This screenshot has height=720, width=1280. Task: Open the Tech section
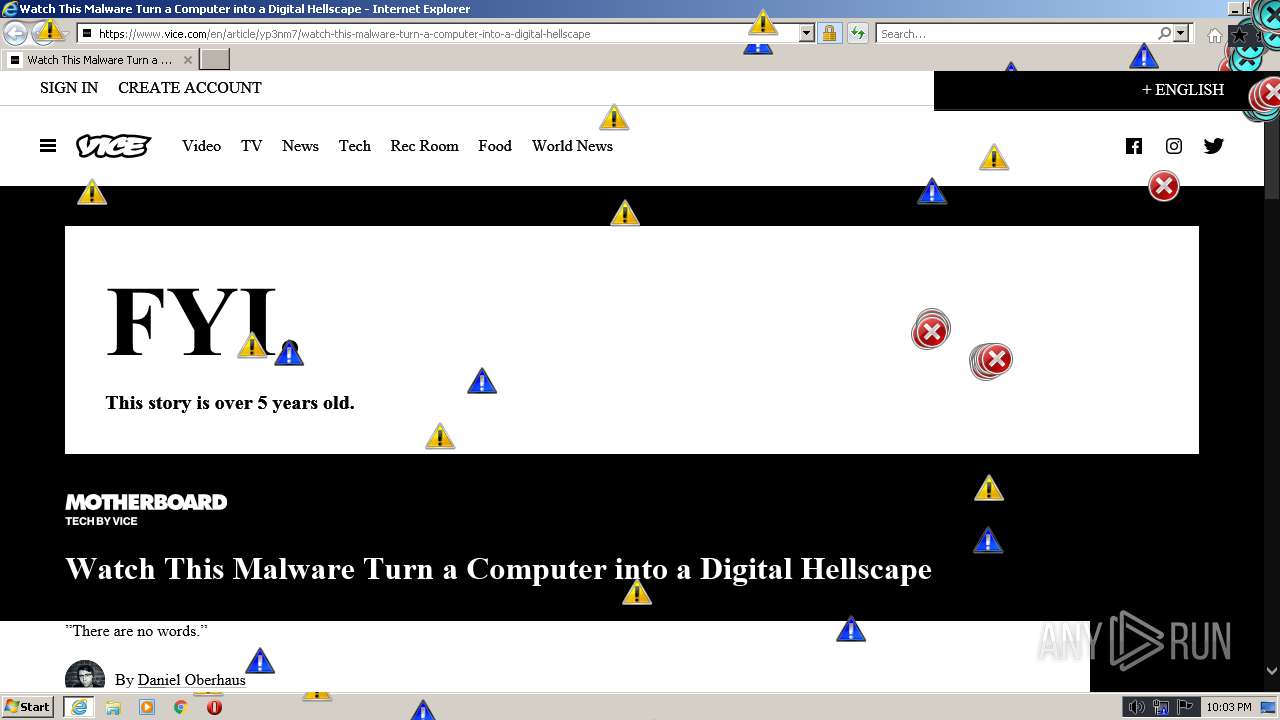point(355,146)
